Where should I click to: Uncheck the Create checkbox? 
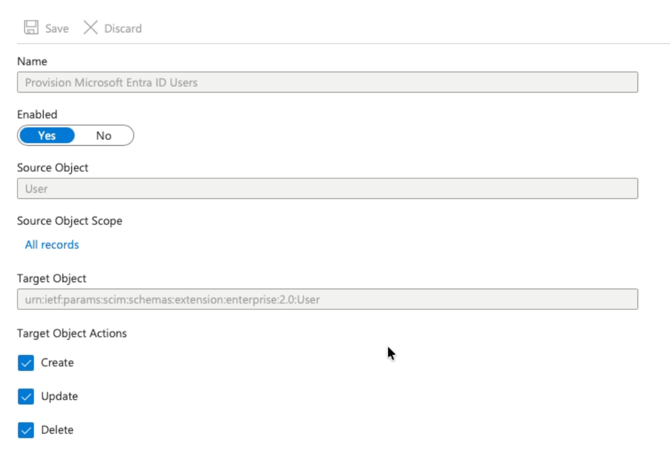(27, 363)
